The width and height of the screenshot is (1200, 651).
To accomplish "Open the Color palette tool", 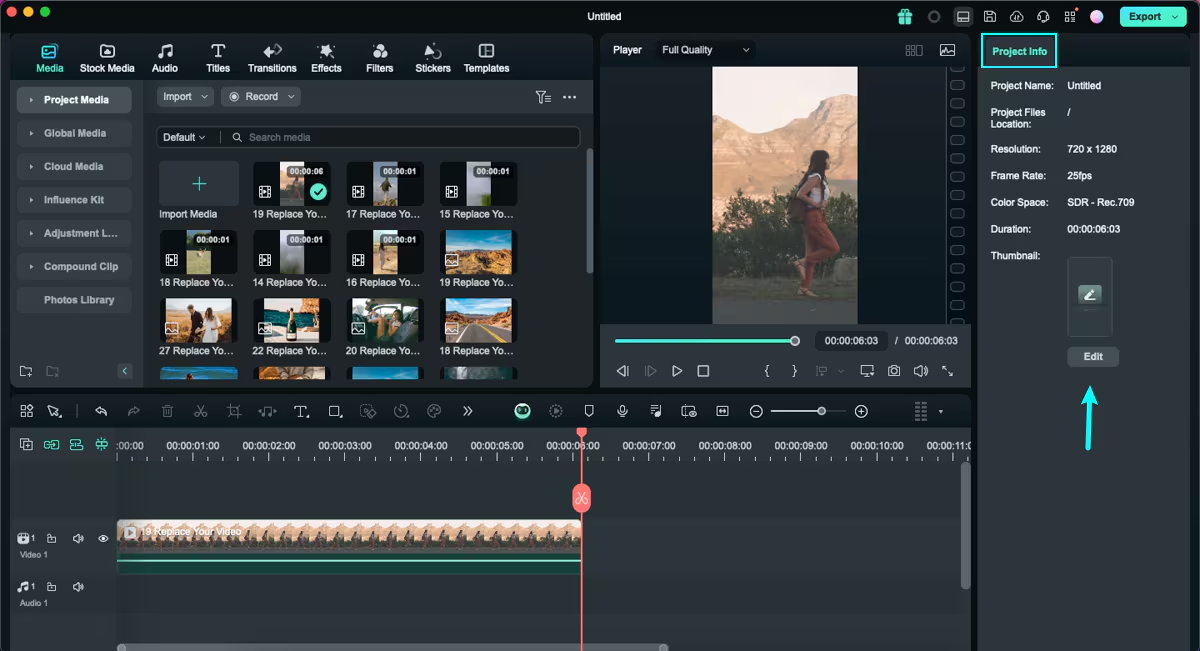I will [x=434, y=411].
